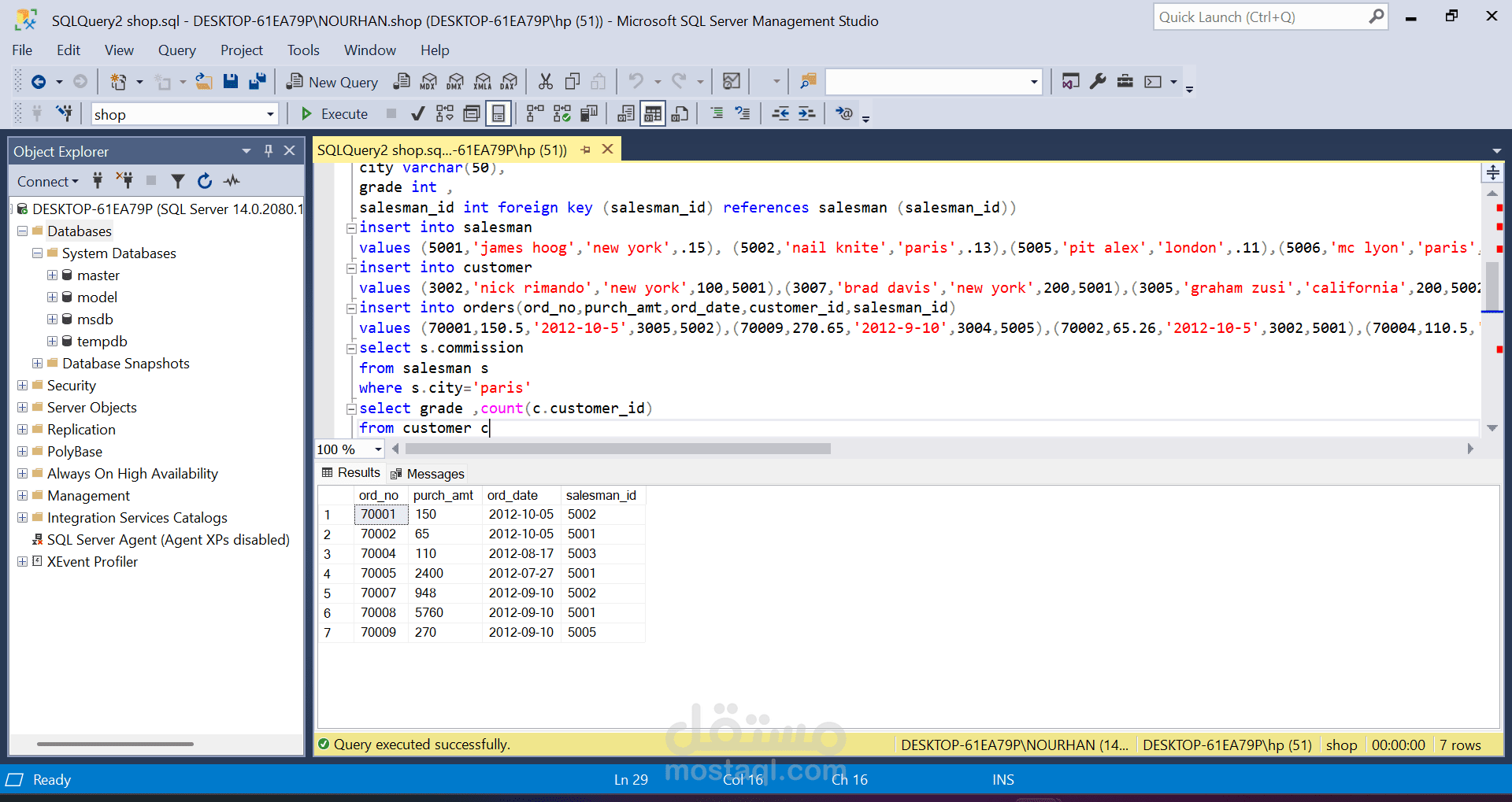Screen dimensions: 1512x802
Task: Select SQL Server Agent tree item
Action: point(168,540)
